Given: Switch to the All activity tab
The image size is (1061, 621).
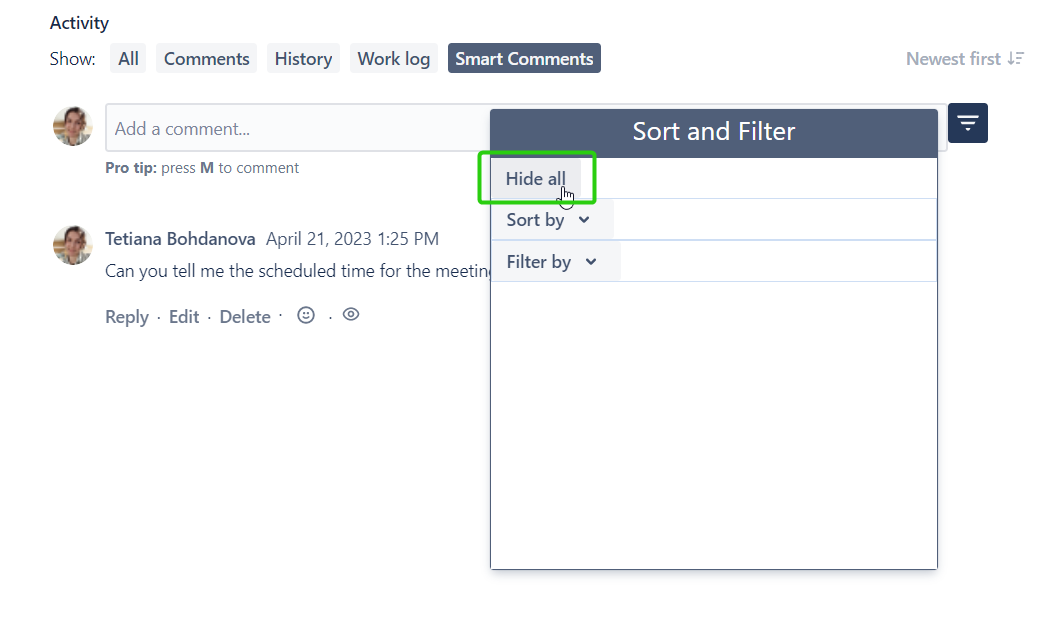Looking at the screenshot, I should pyautogui.click(x=128, y=59).
